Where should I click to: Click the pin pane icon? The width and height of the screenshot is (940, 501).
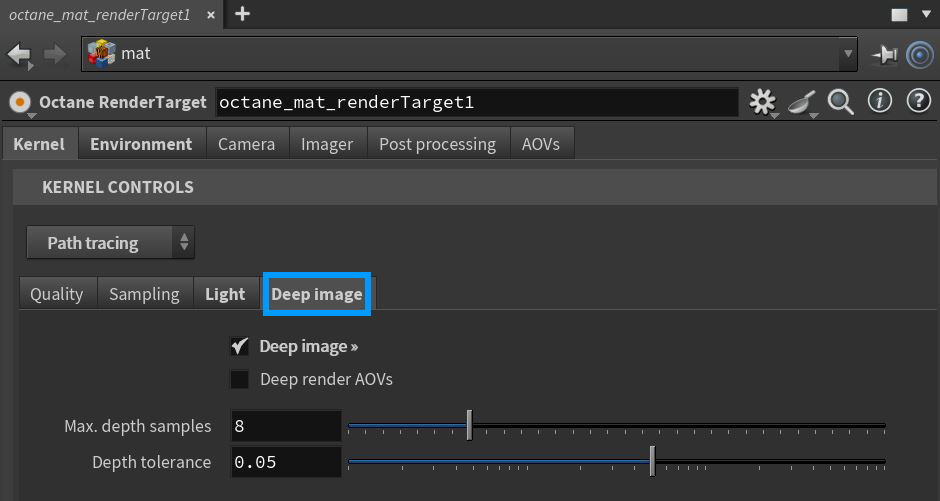[884, 55]
